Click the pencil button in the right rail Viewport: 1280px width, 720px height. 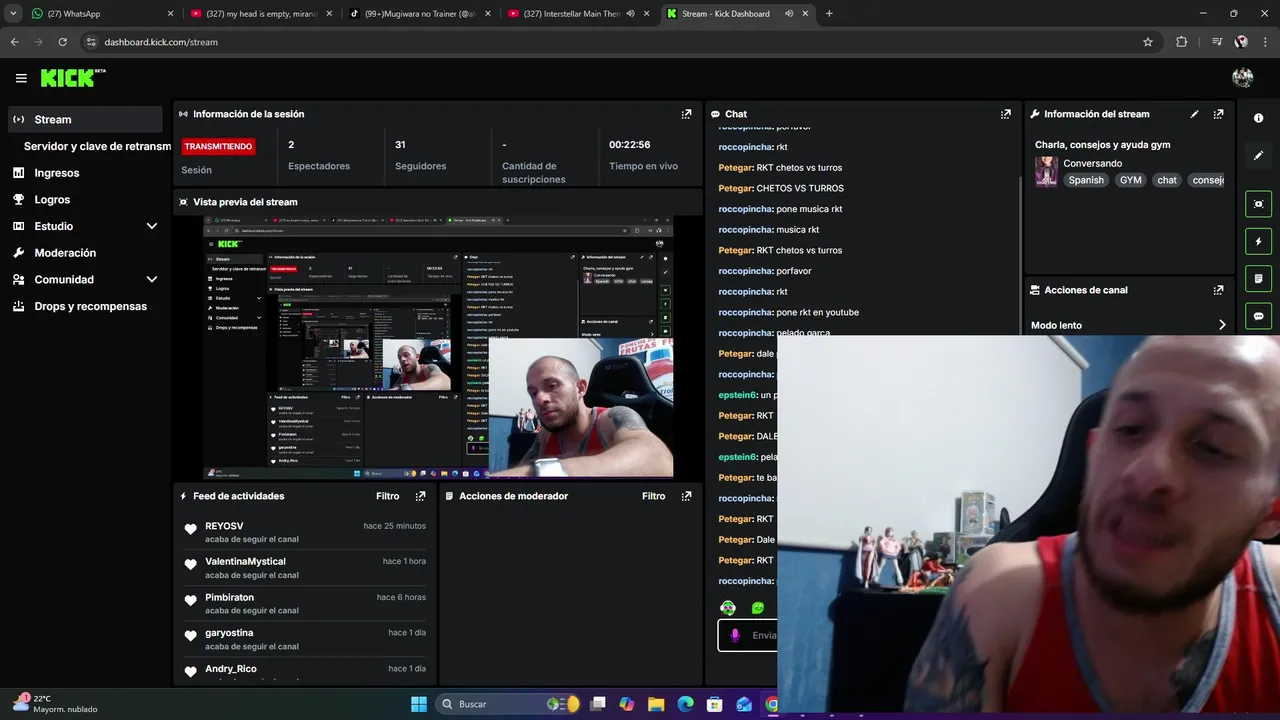(x=1258, y=156)
